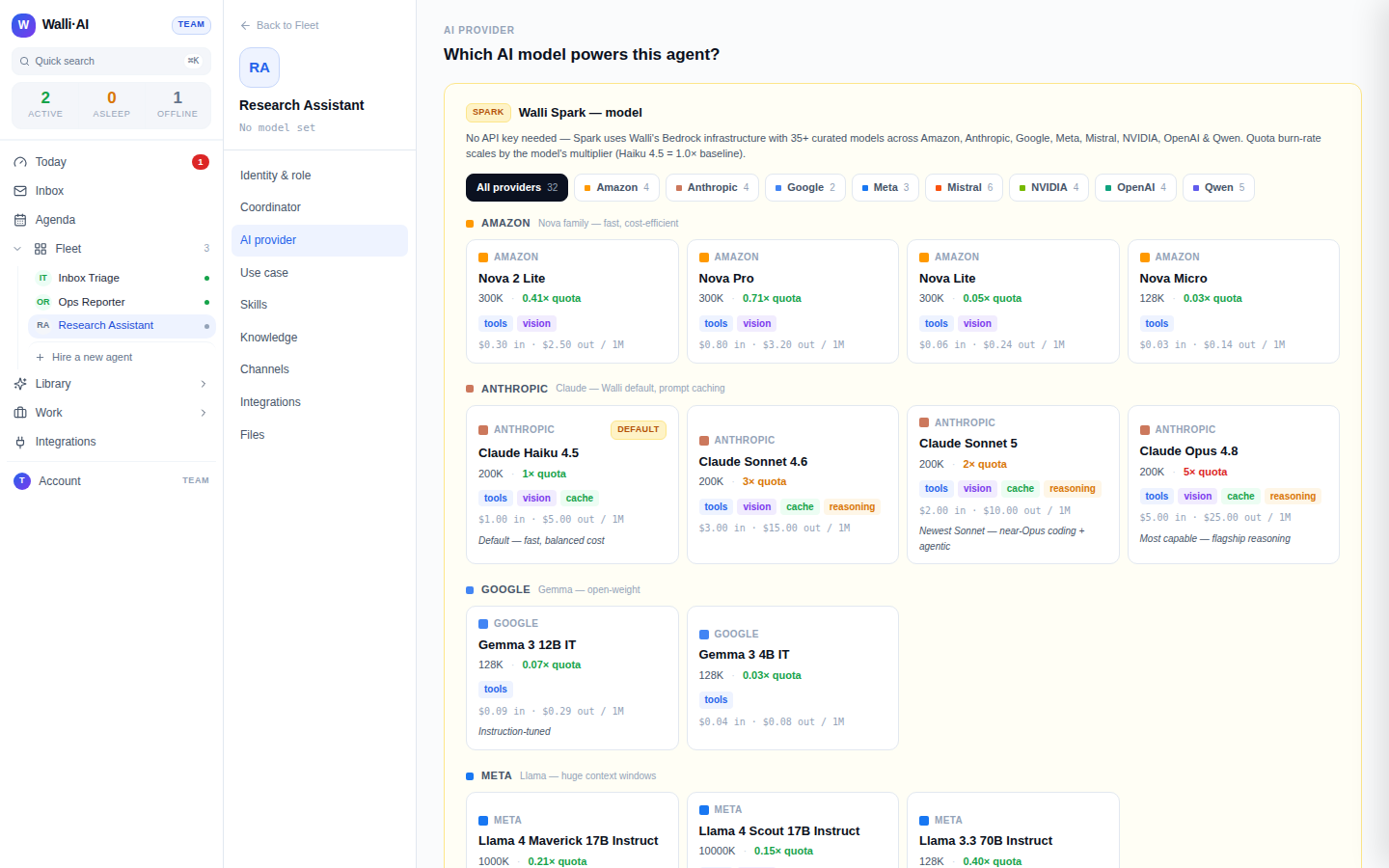Open the Knowledge section

tap(319, 338)
